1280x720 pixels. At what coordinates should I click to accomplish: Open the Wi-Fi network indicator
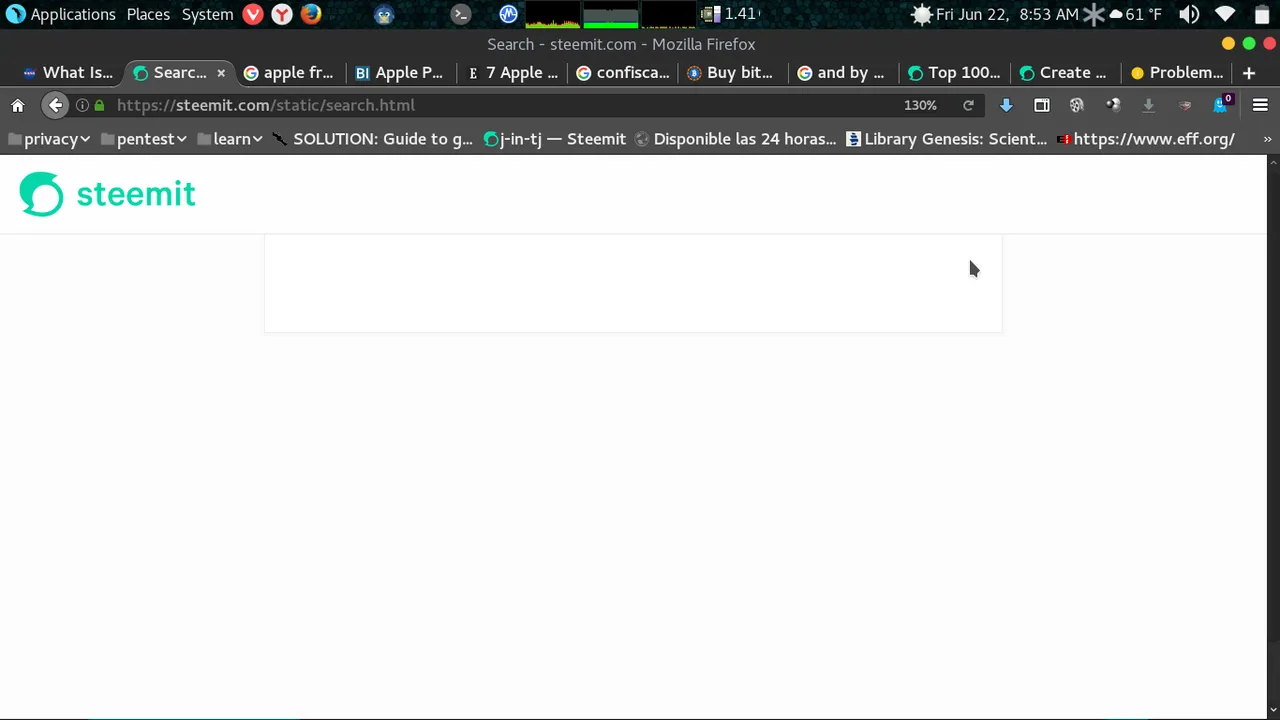(x=1225, y=14)
